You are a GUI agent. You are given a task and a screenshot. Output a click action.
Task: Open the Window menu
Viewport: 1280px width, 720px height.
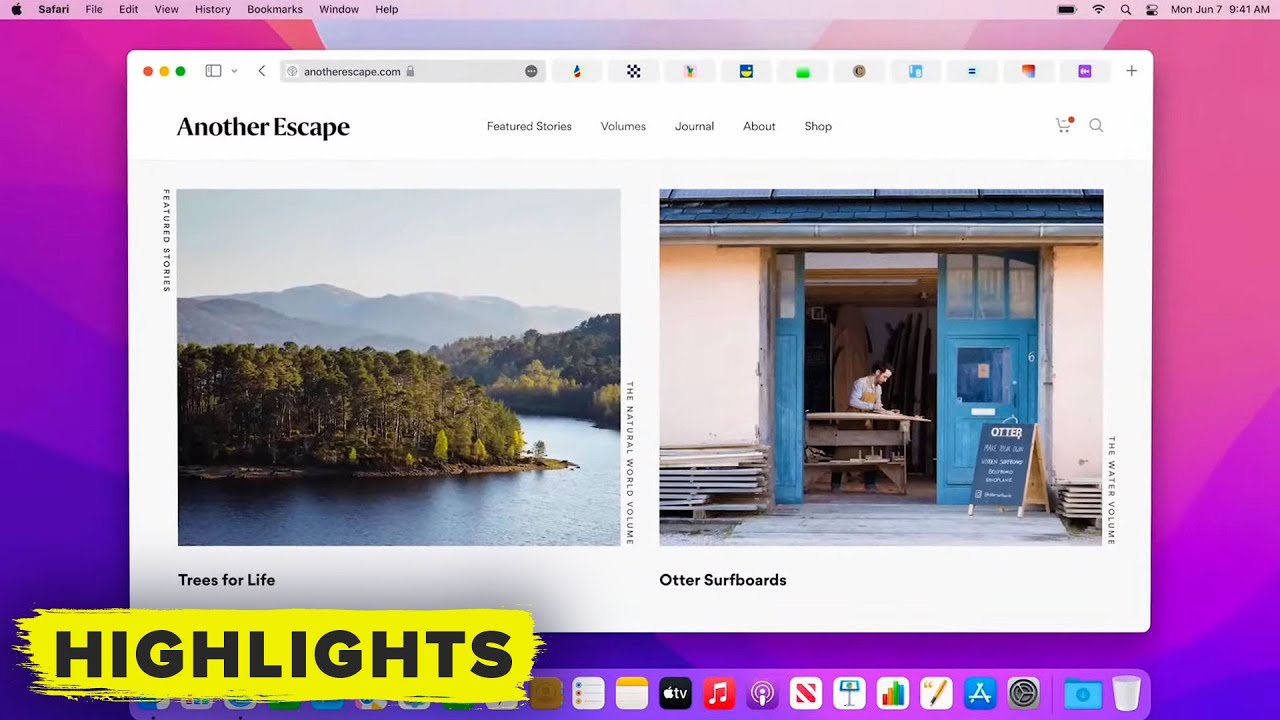pos(339,9)
